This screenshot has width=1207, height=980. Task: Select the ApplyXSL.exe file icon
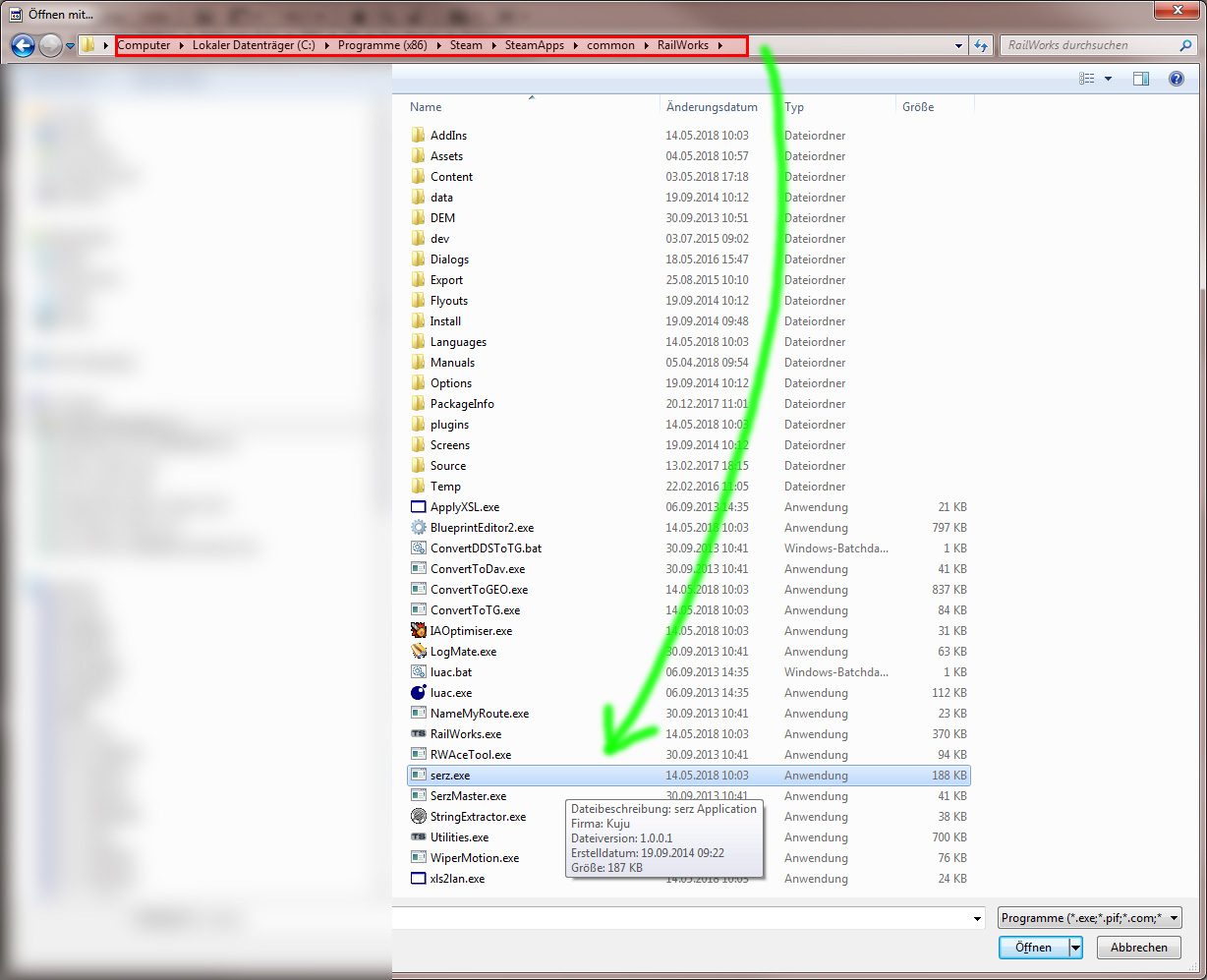click(418, 507)
